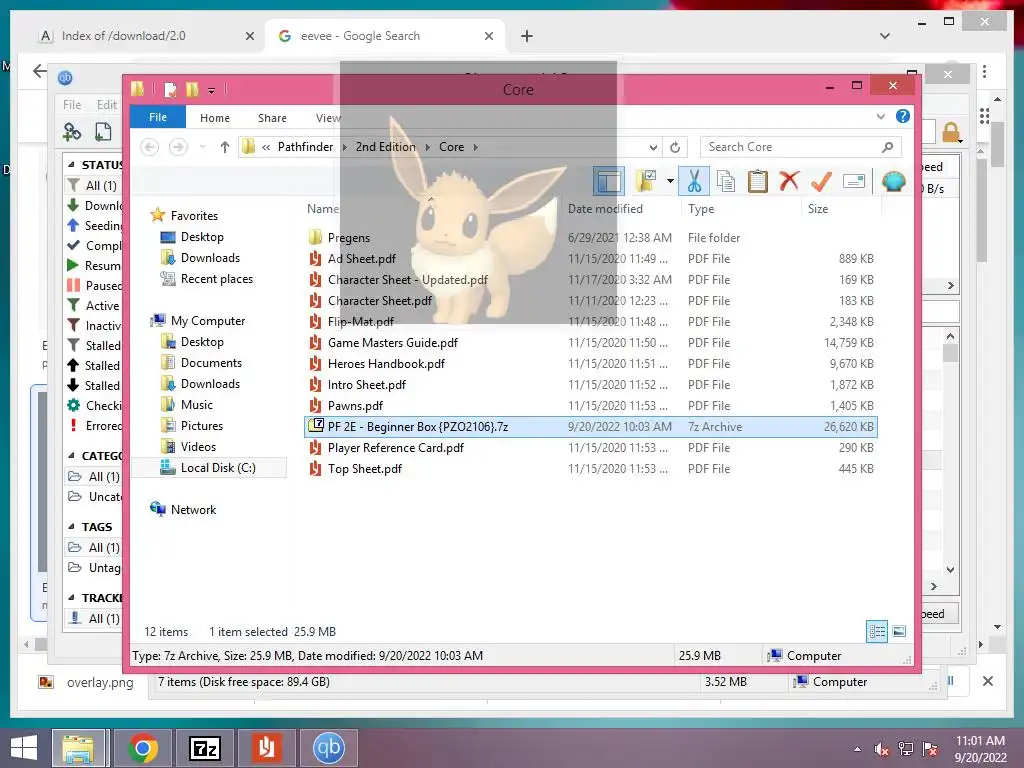Screen dimensions: 1024x768
Task: Go forward in Explorer navigation
Action: (x=178, y=147)
